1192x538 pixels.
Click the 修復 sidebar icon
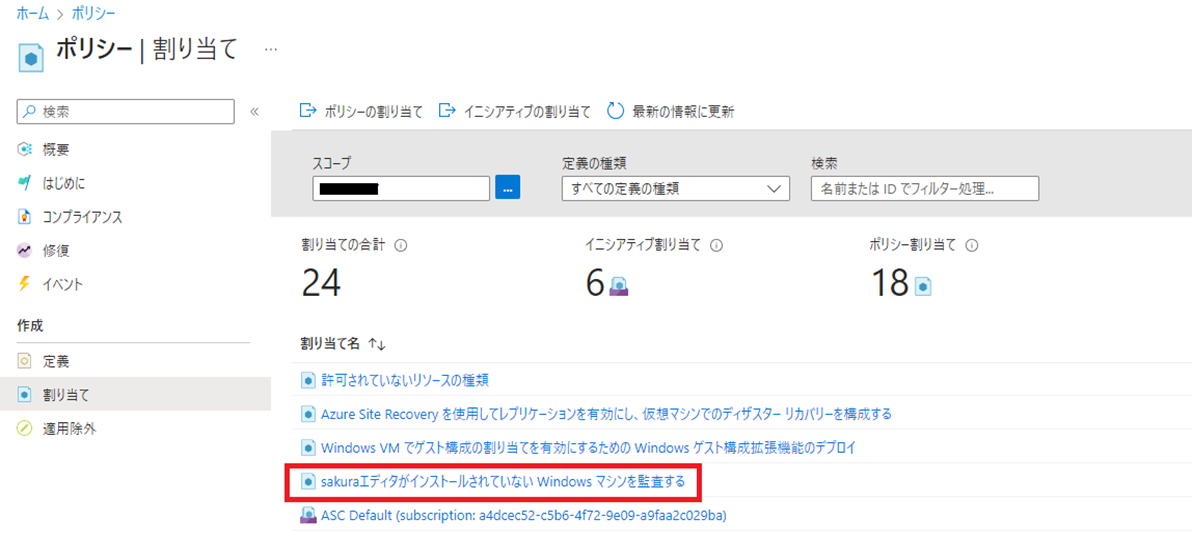(24, 250)
